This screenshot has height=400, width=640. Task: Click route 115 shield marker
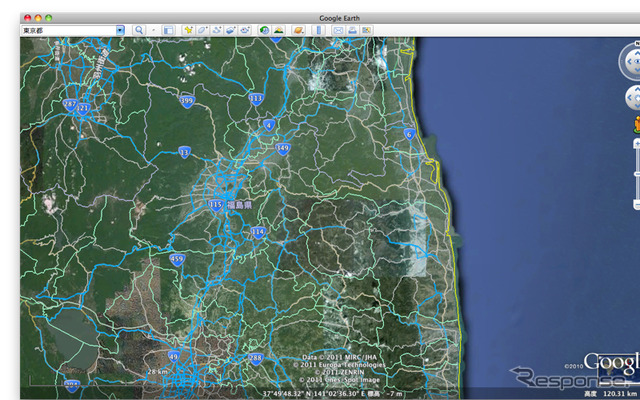point(215,205)
